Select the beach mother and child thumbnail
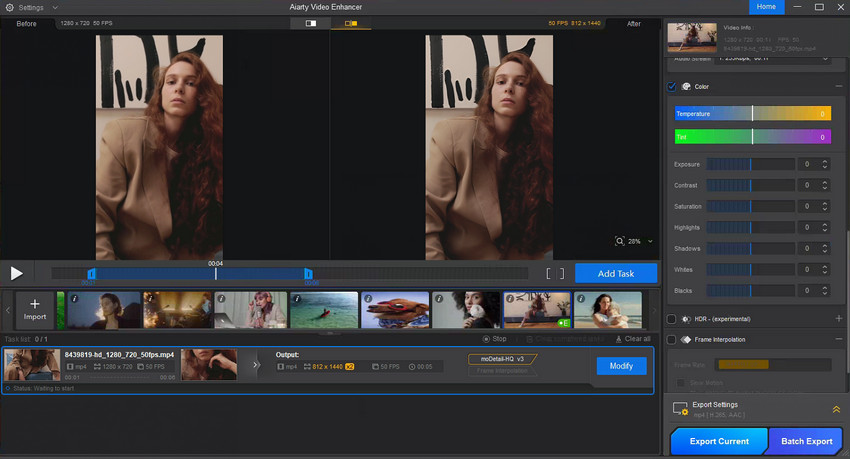 [x=608, y=310]
